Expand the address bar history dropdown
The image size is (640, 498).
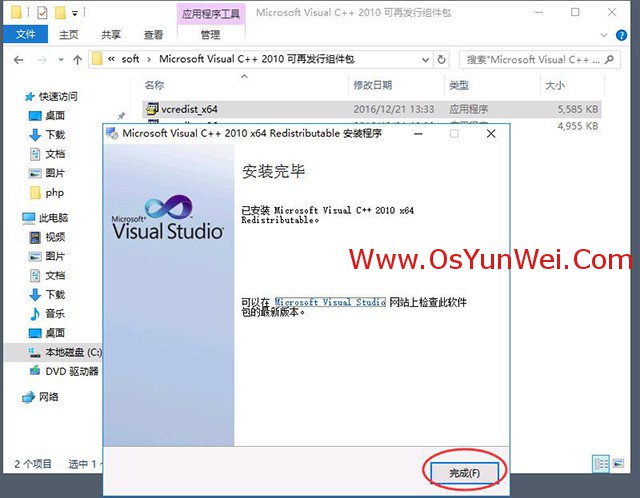point(425,60)
